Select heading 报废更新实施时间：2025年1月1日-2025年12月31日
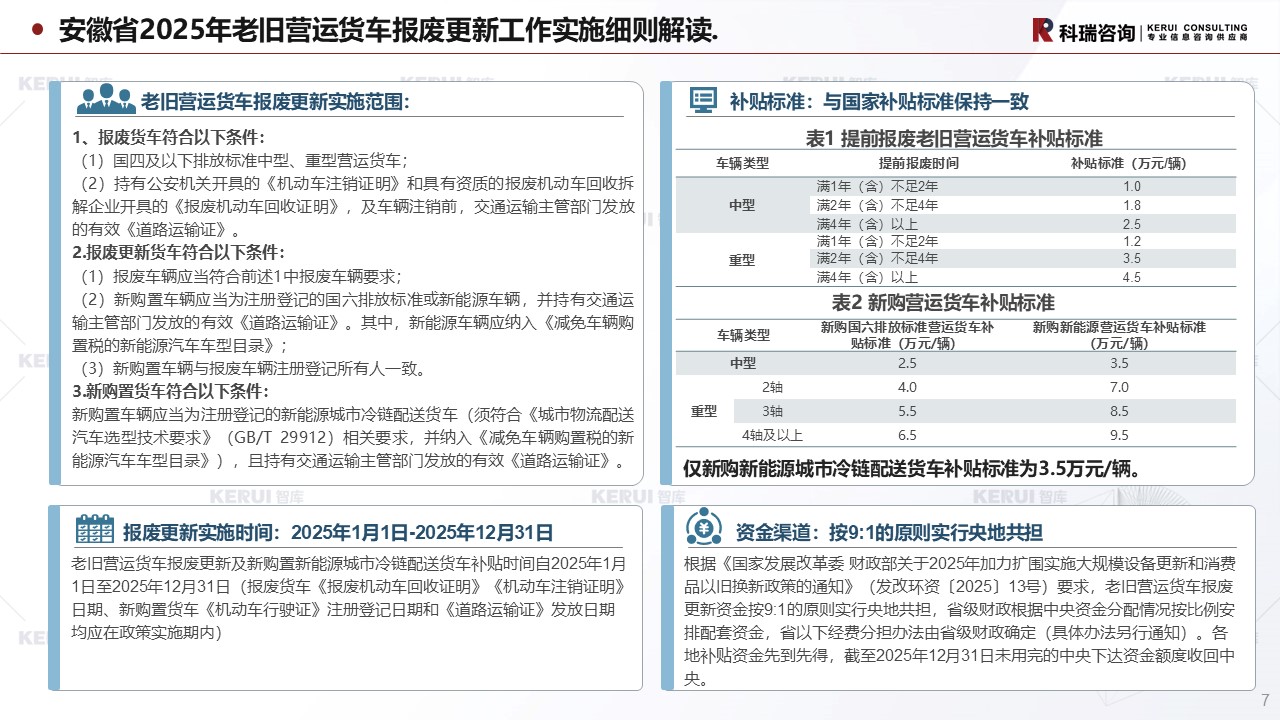Image resolution: width=1280 pixels, height=720 pixels. coord(338,531)
